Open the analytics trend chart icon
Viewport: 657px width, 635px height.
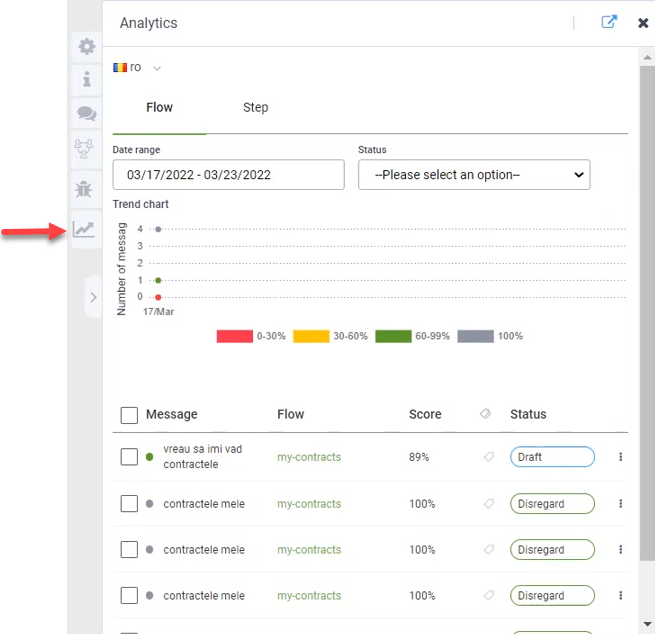pyautogui.click(x=85, y=230)
